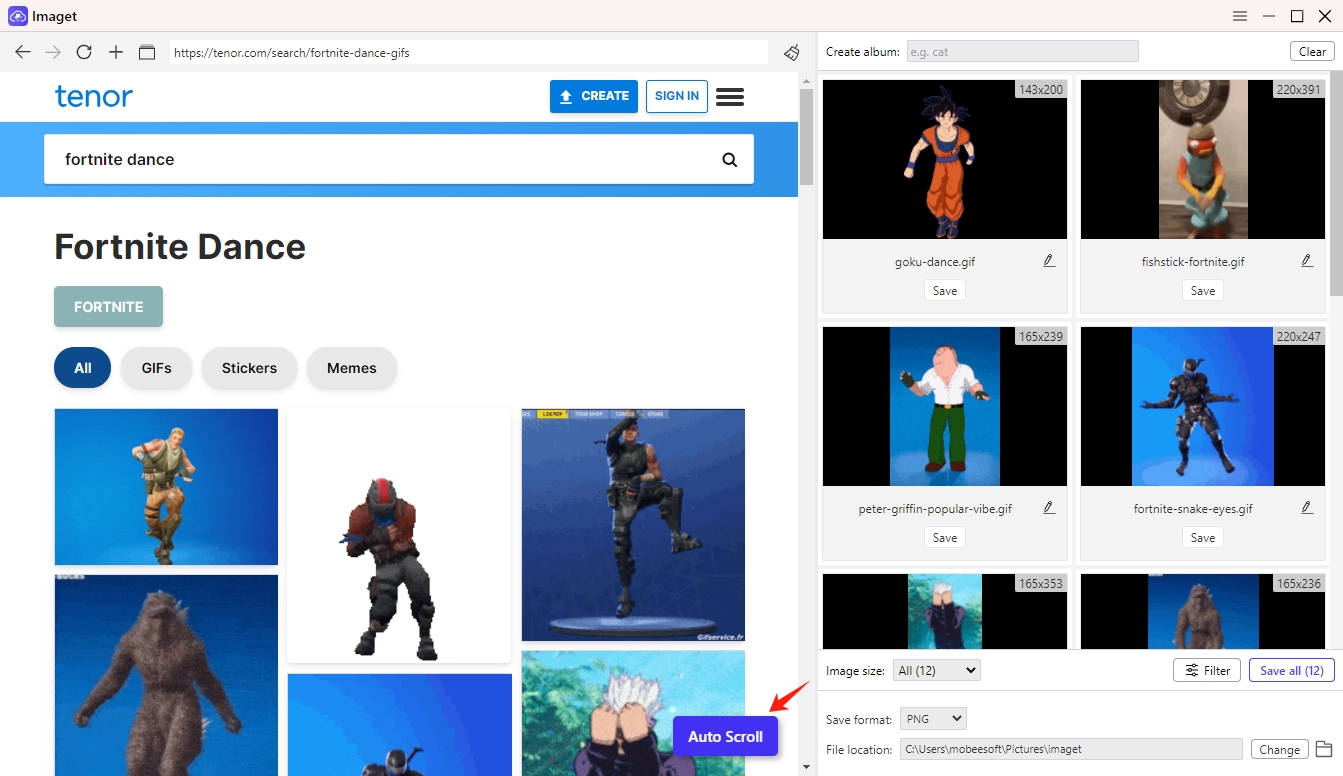1343x776 pixels.
Task: Save fortnite-snake-eyes.gif
Action: 1203,538
